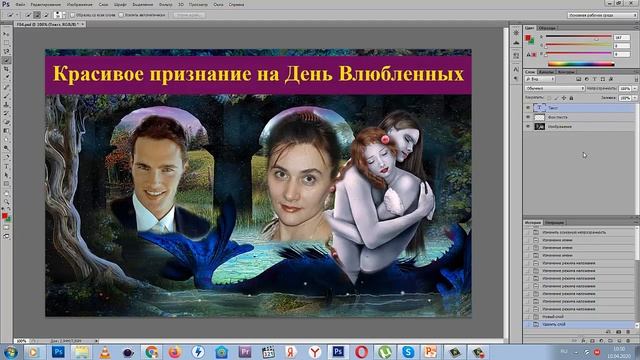The width and height of the screenshot is (640, 360).
Task: Select the Eraser tool
Action: coord(6,122)
